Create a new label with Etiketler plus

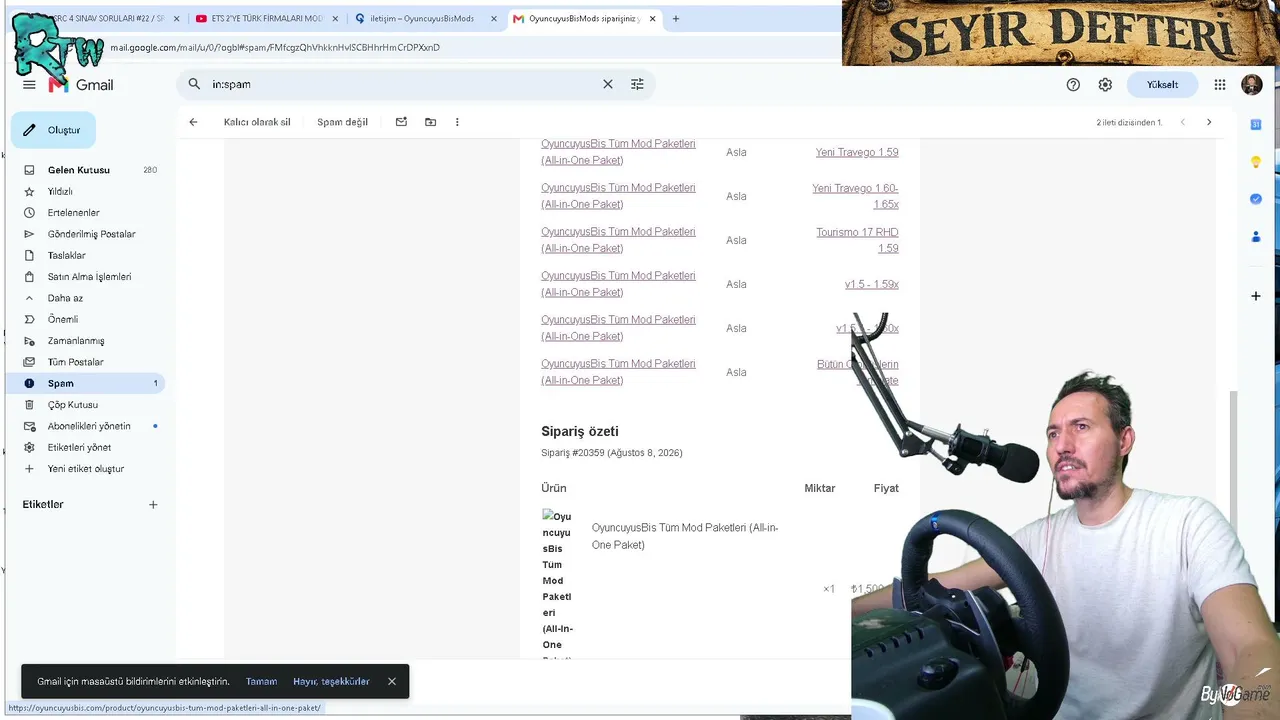[153, 505]
